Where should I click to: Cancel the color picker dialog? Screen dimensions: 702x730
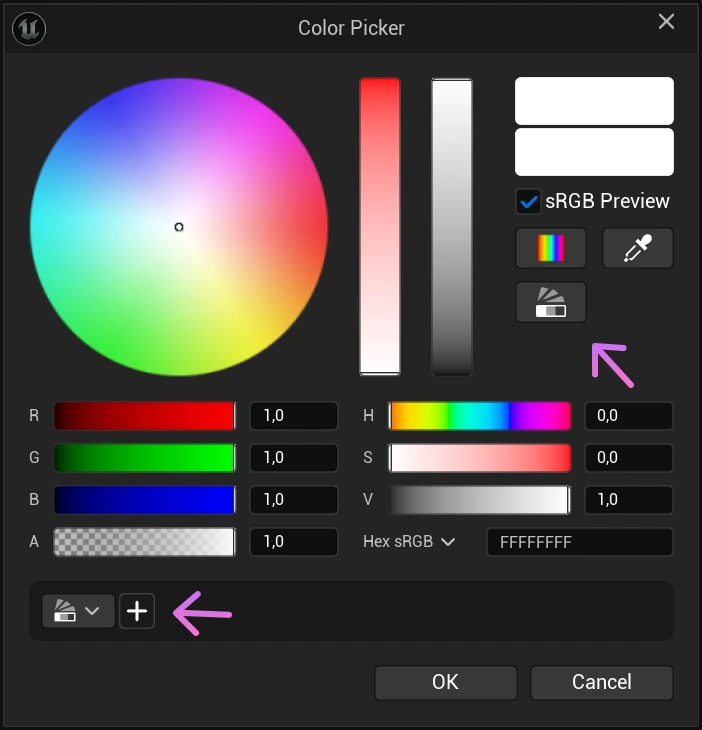pos(602,683)
